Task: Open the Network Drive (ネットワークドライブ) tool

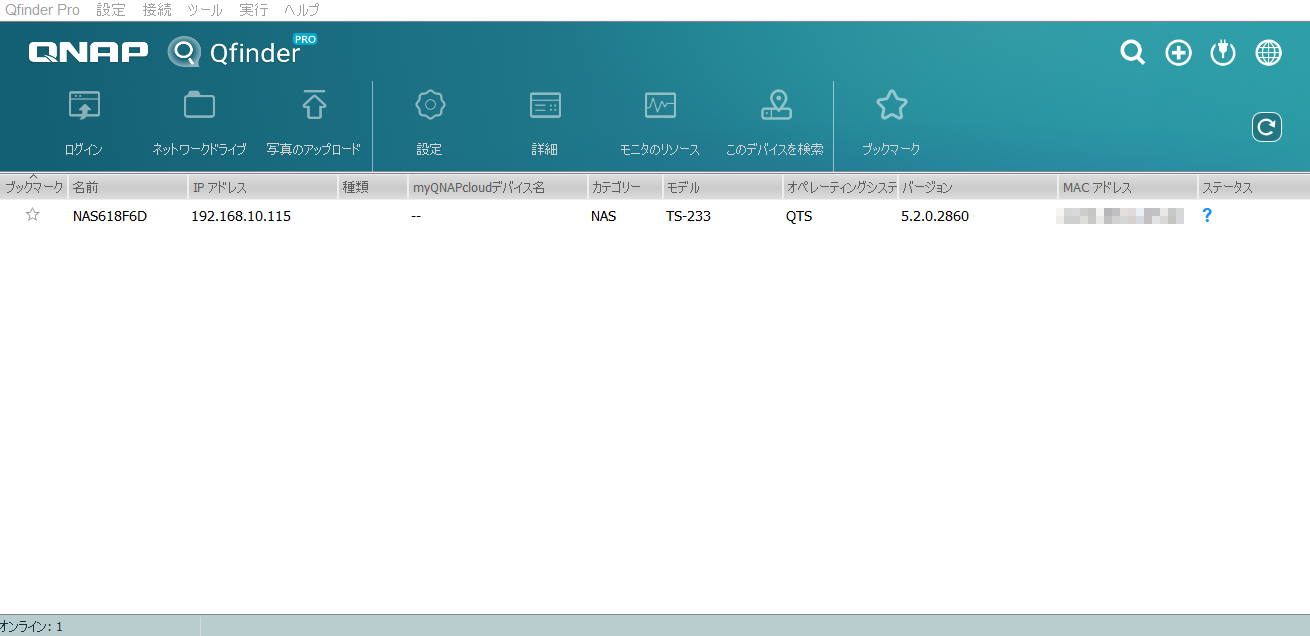Action: (x=199, y=105)
